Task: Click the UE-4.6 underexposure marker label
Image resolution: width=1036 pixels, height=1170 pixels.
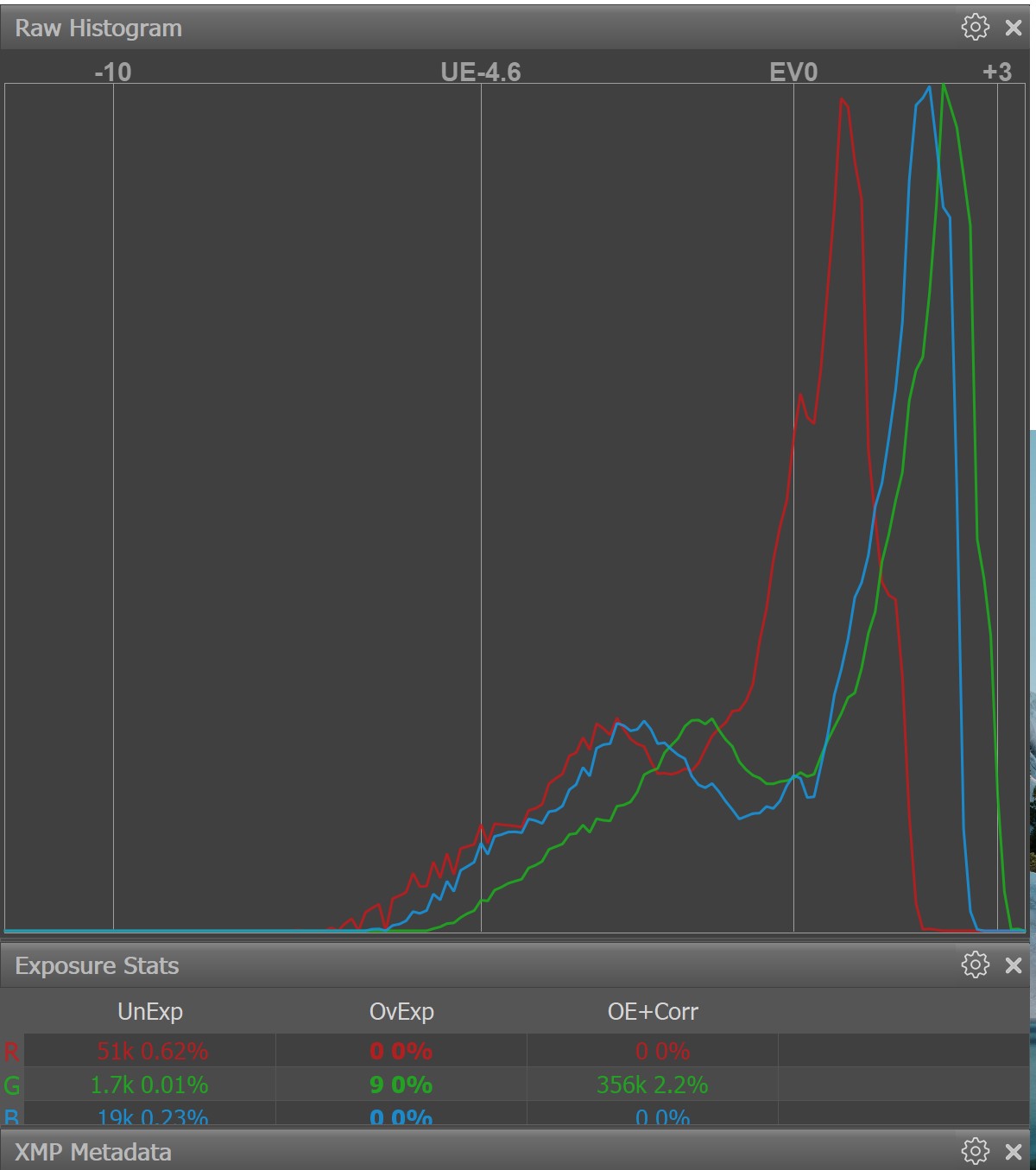Action: click(481, 72)
